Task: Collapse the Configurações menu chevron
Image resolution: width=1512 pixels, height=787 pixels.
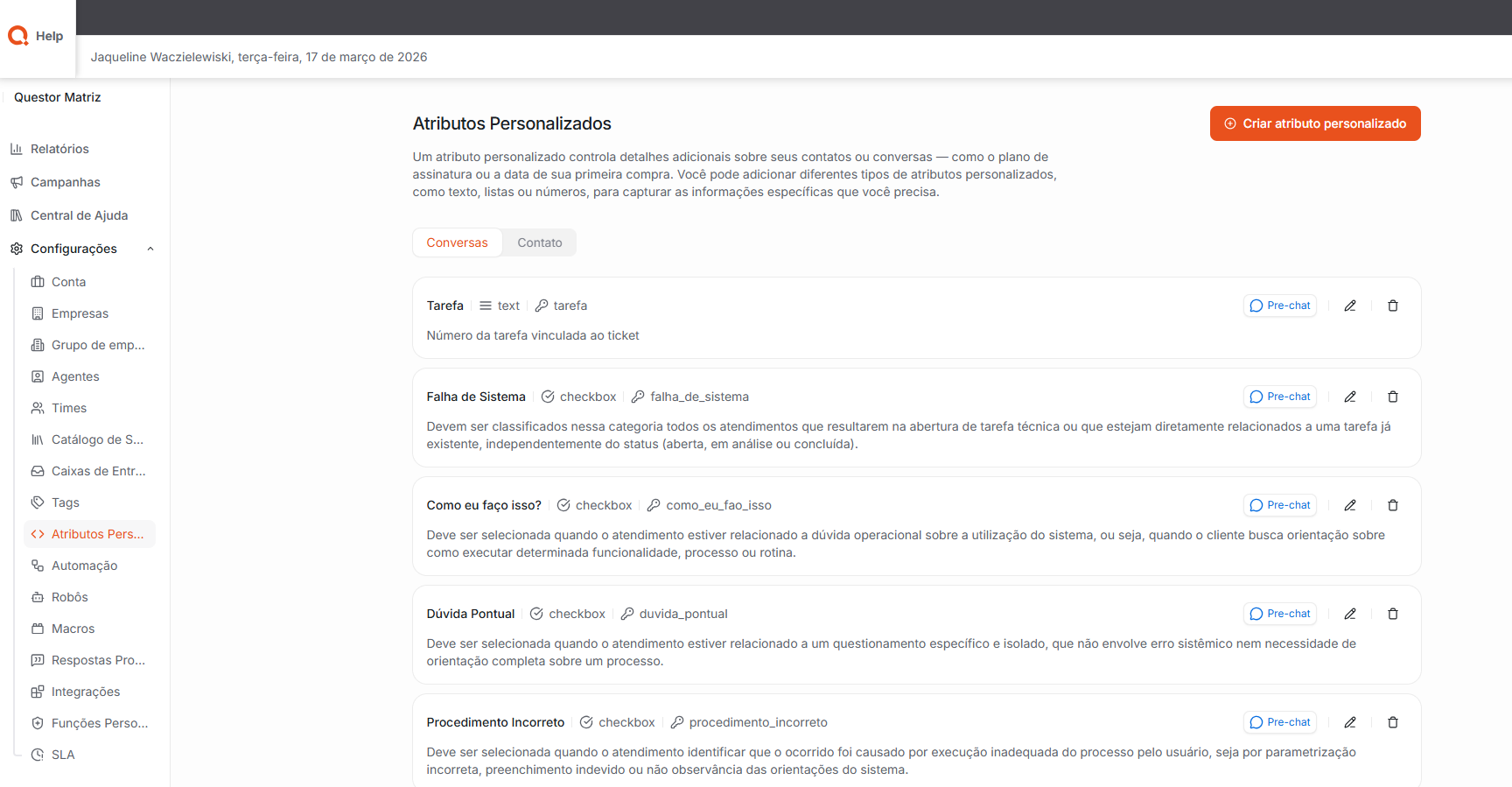Action: coord(150,249)
